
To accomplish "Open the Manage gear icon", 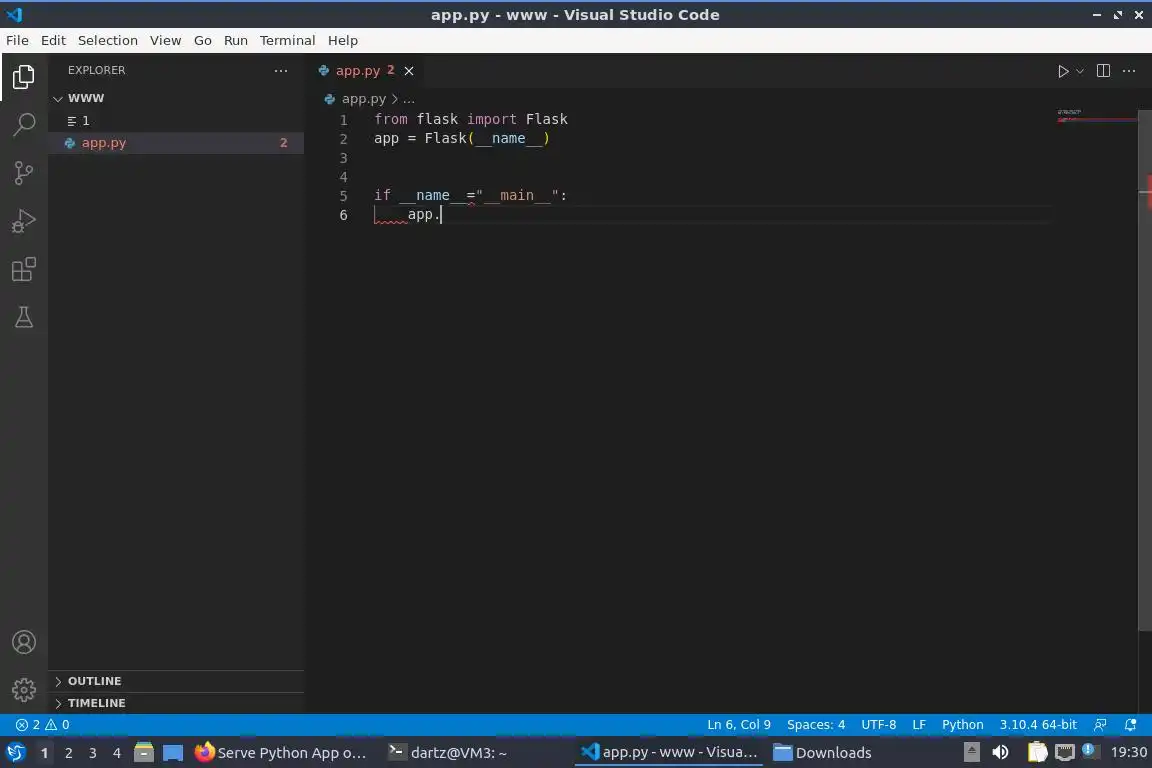I will pyautogui.click(x=24, y=689).
